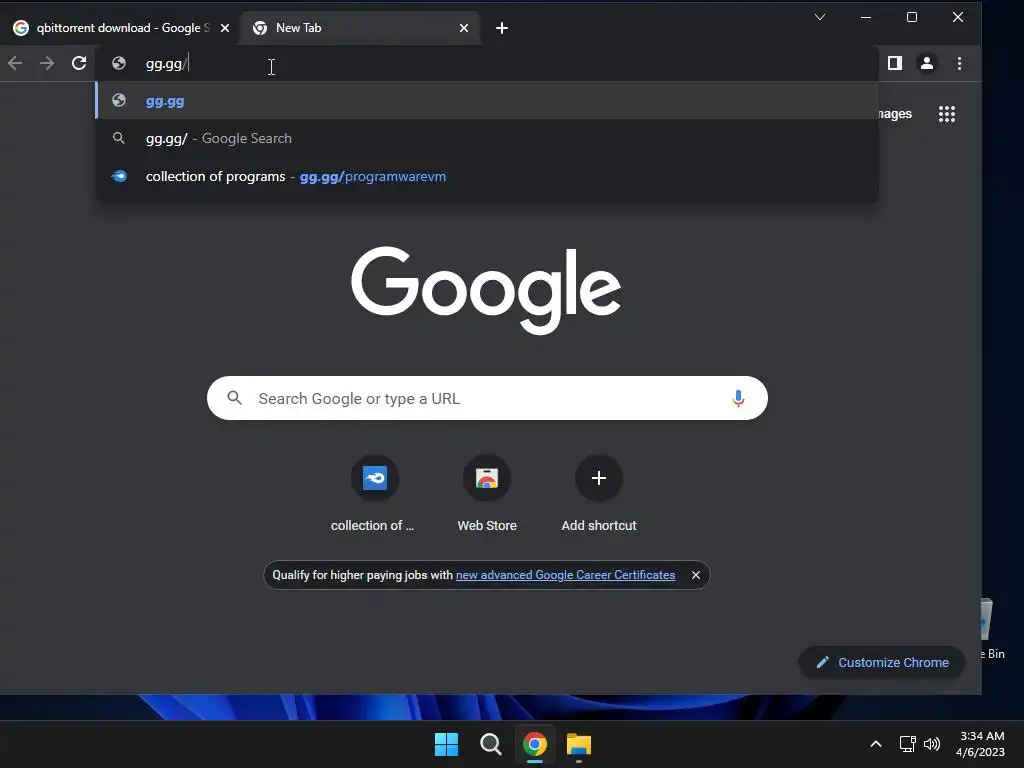Select the New Tab tab
Viewport: 1024px width, 768px height.
coord(360,28)
